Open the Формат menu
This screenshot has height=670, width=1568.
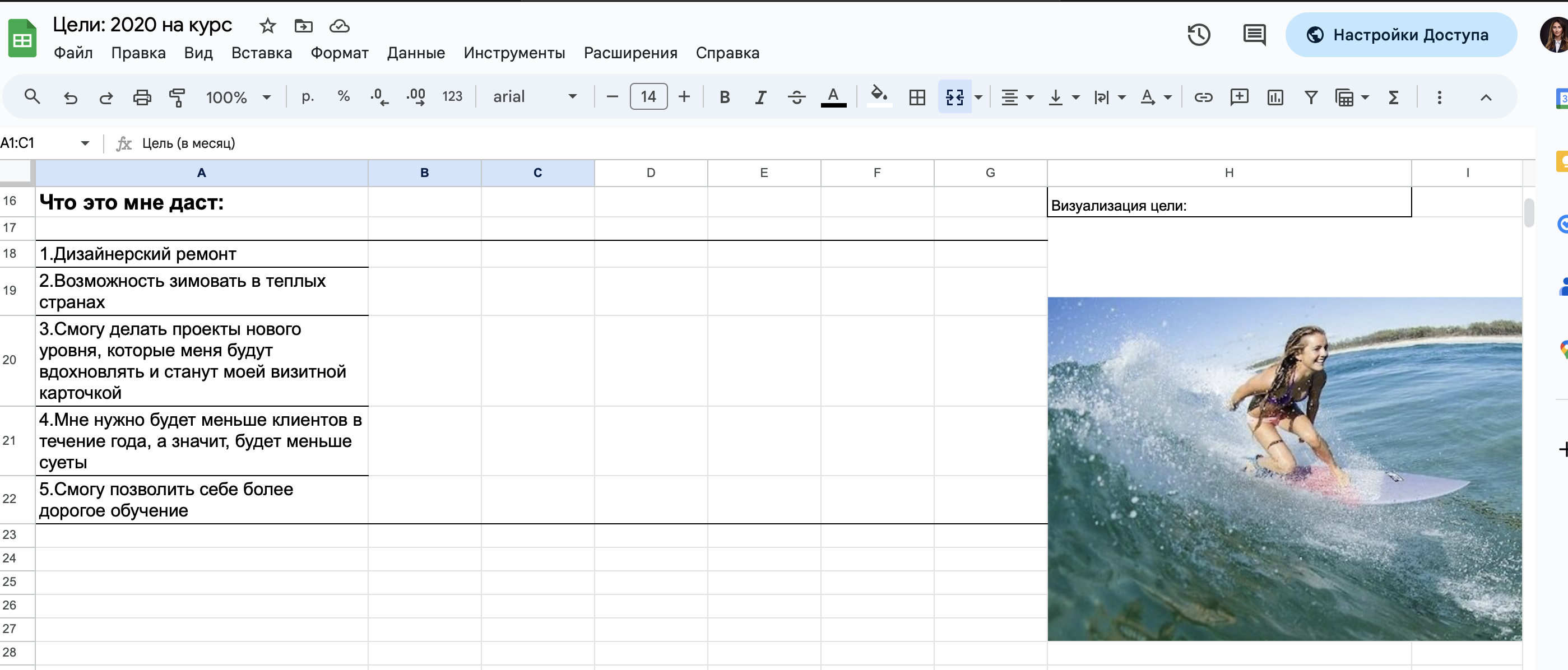[x=339, y=54]
